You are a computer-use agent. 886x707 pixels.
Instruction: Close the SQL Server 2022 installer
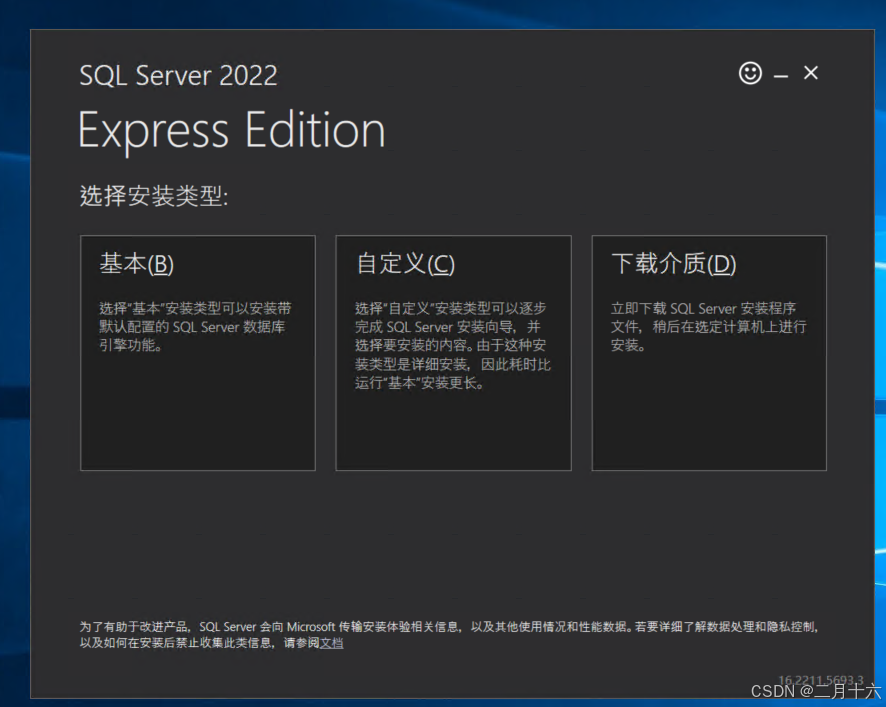tap(811, 73)
